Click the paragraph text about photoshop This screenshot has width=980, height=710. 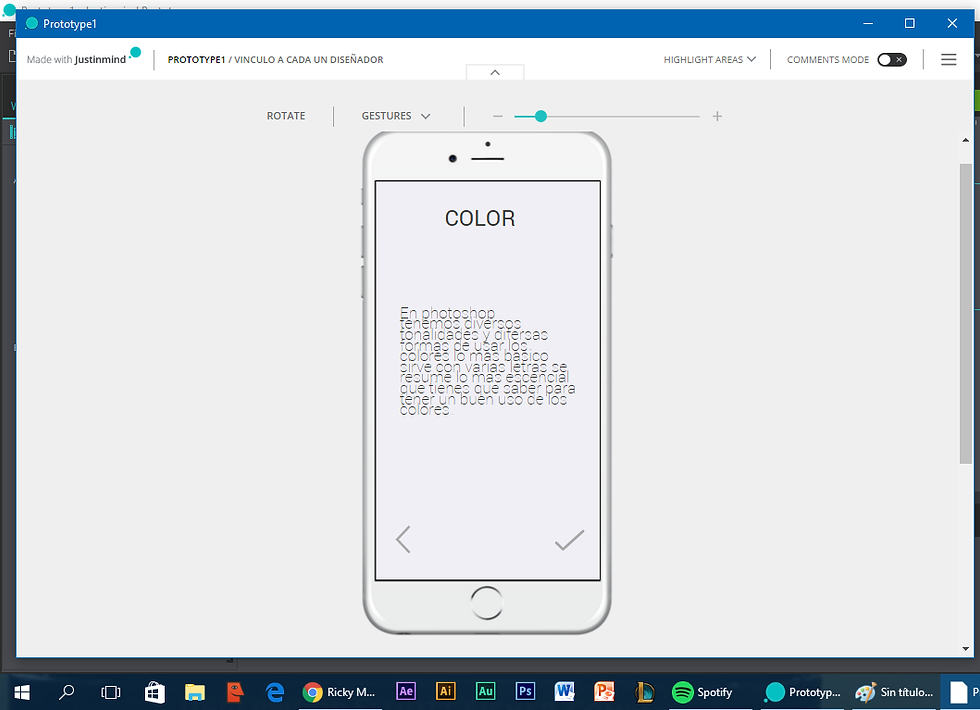pos(487,361)
